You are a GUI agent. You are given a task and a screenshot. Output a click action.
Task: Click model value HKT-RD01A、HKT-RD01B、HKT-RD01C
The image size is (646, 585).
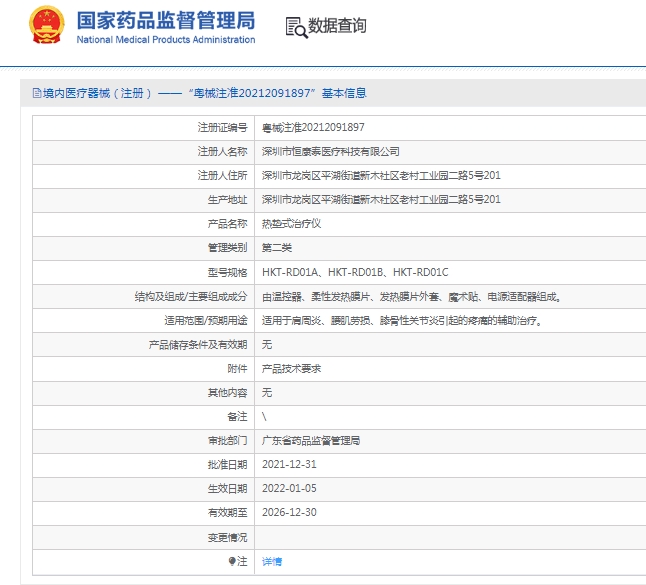tap(355, 272)
